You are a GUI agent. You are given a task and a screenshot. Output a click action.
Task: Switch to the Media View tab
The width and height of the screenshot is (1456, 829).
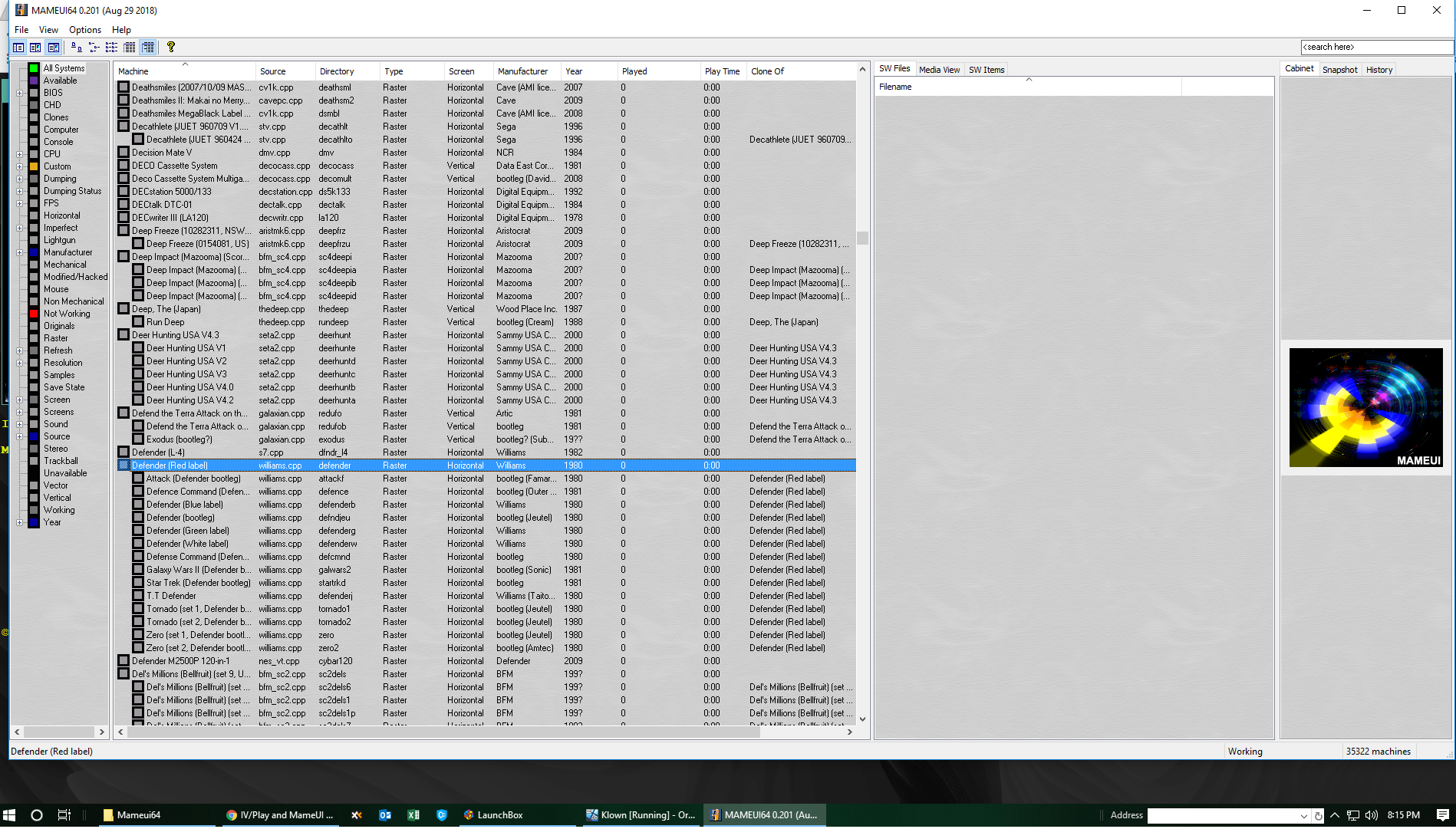(939, 70)
